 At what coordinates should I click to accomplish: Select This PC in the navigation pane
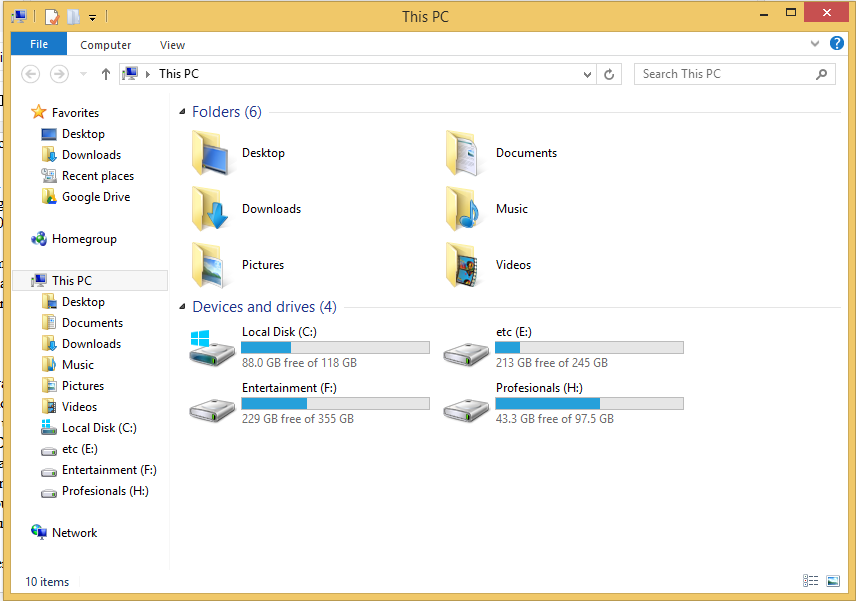91,281
